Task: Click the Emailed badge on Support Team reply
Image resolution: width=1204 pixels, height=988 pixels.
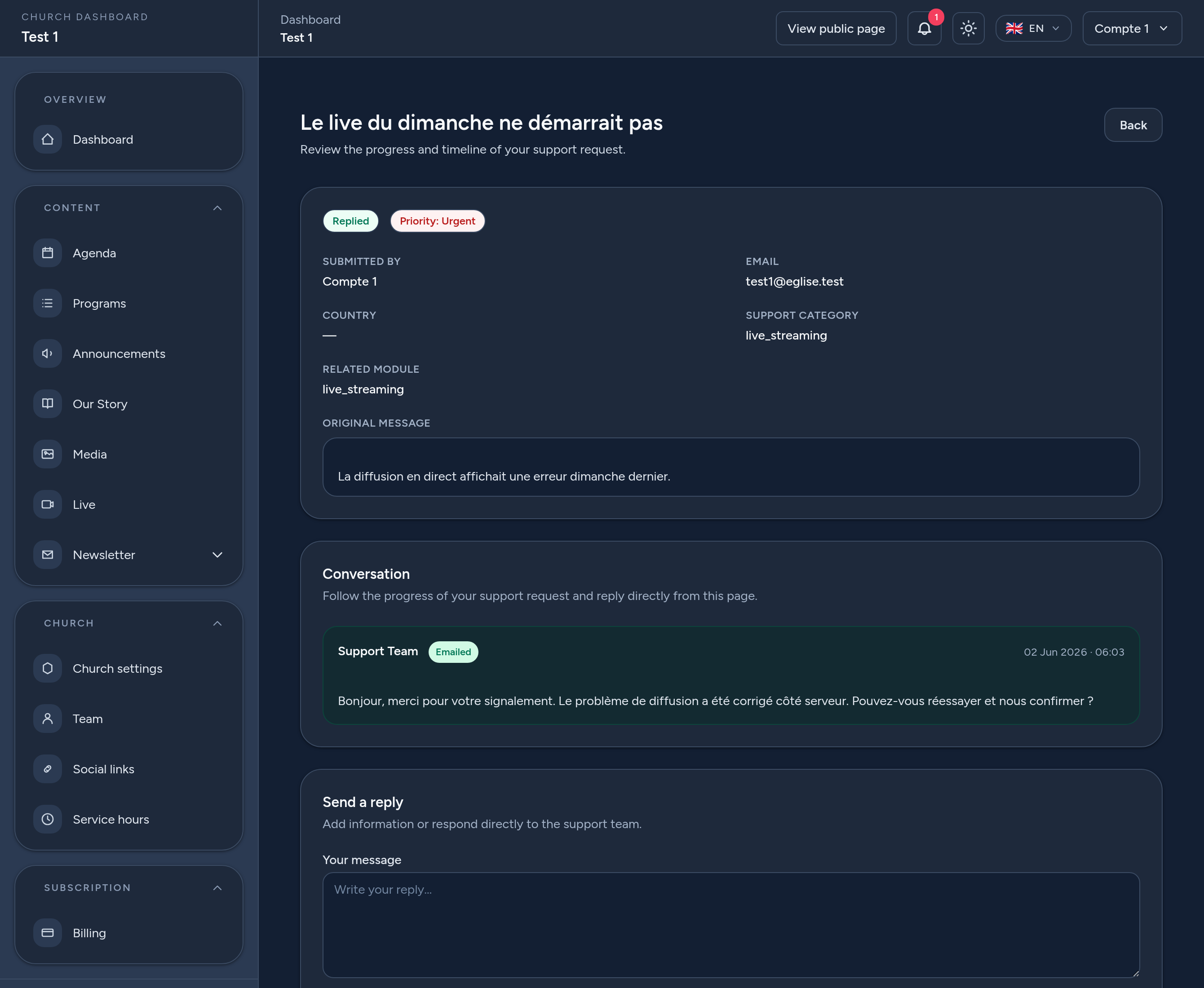Action: coord(453,652)
